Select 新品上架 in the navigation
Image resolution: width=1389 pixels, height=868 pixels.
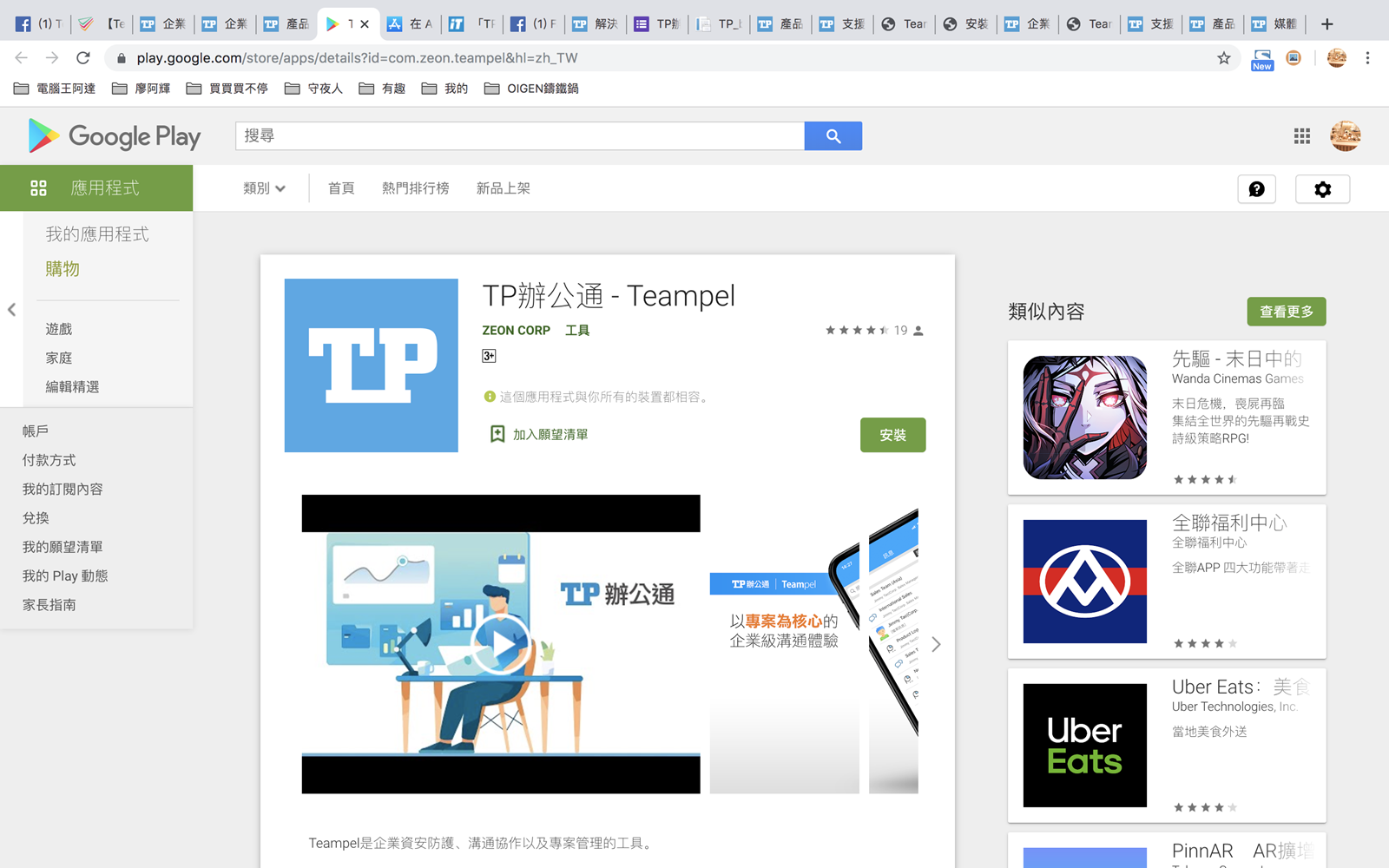coord(503,188)
